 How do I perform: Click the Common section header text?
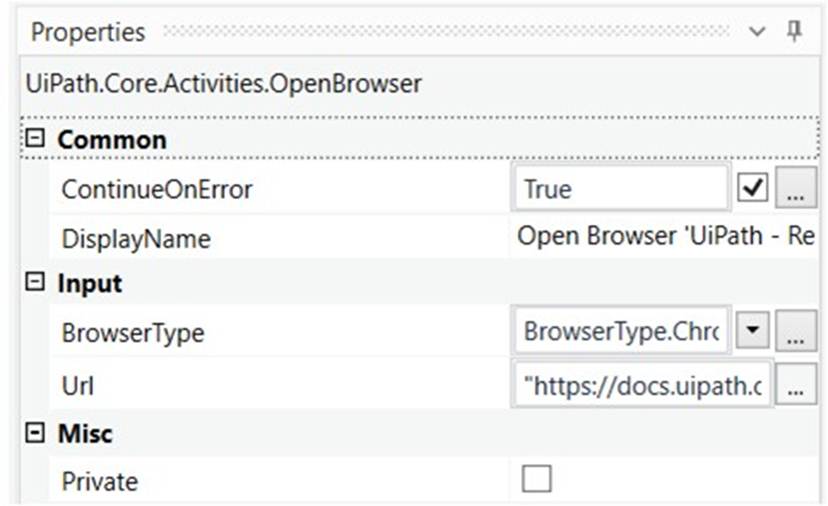pyautogui.click(x=111, y=139)
